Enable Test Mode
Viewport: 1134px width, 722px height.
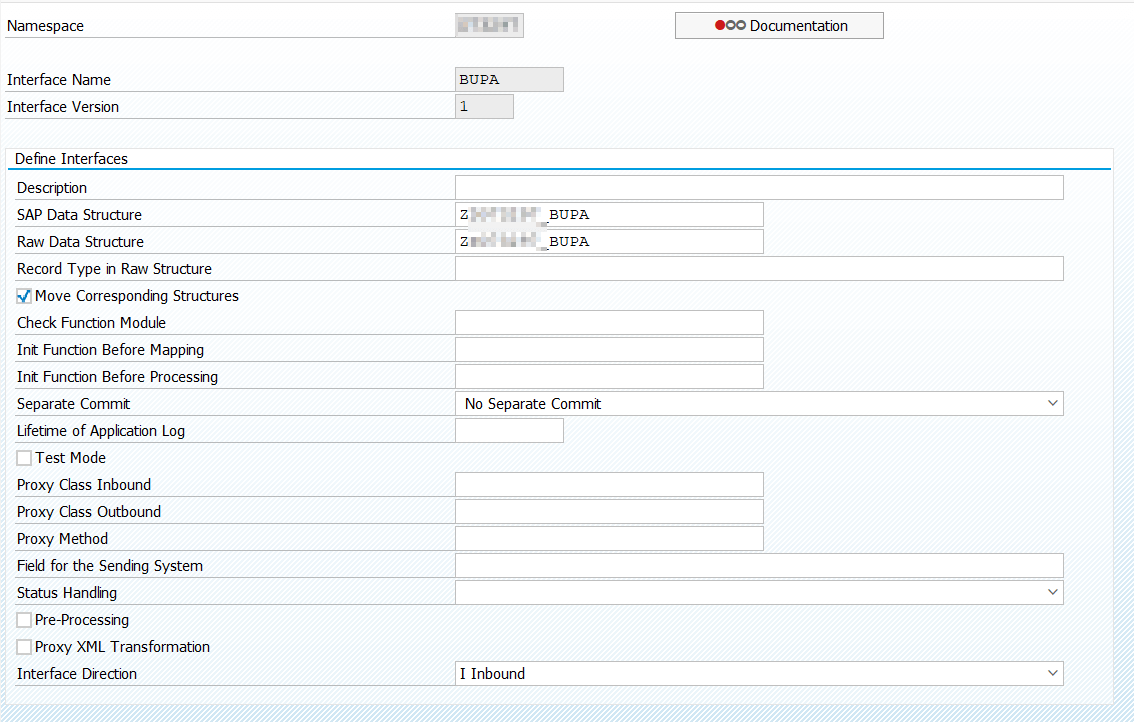(23, 457)
